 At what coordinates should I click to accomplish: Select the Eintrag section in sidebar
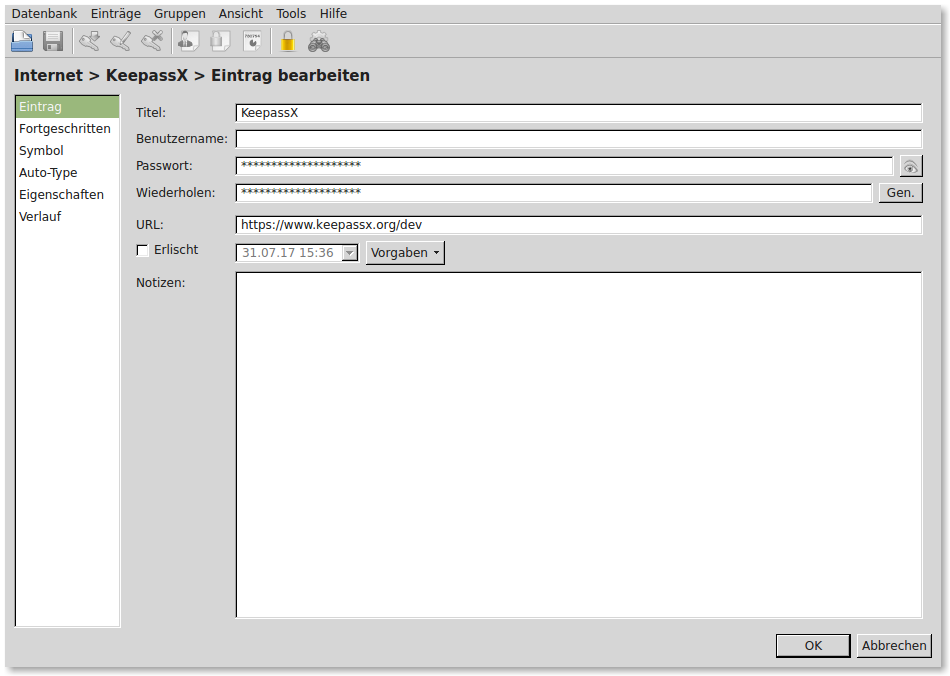pos(67,107)
